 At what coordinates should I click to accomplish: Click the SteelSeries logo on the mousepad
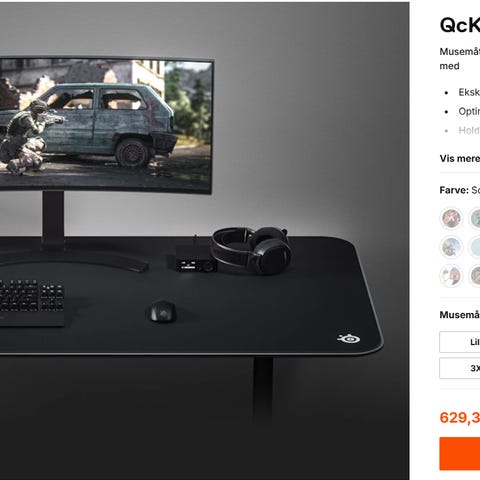pyautogui.click(x=349, y=339)
